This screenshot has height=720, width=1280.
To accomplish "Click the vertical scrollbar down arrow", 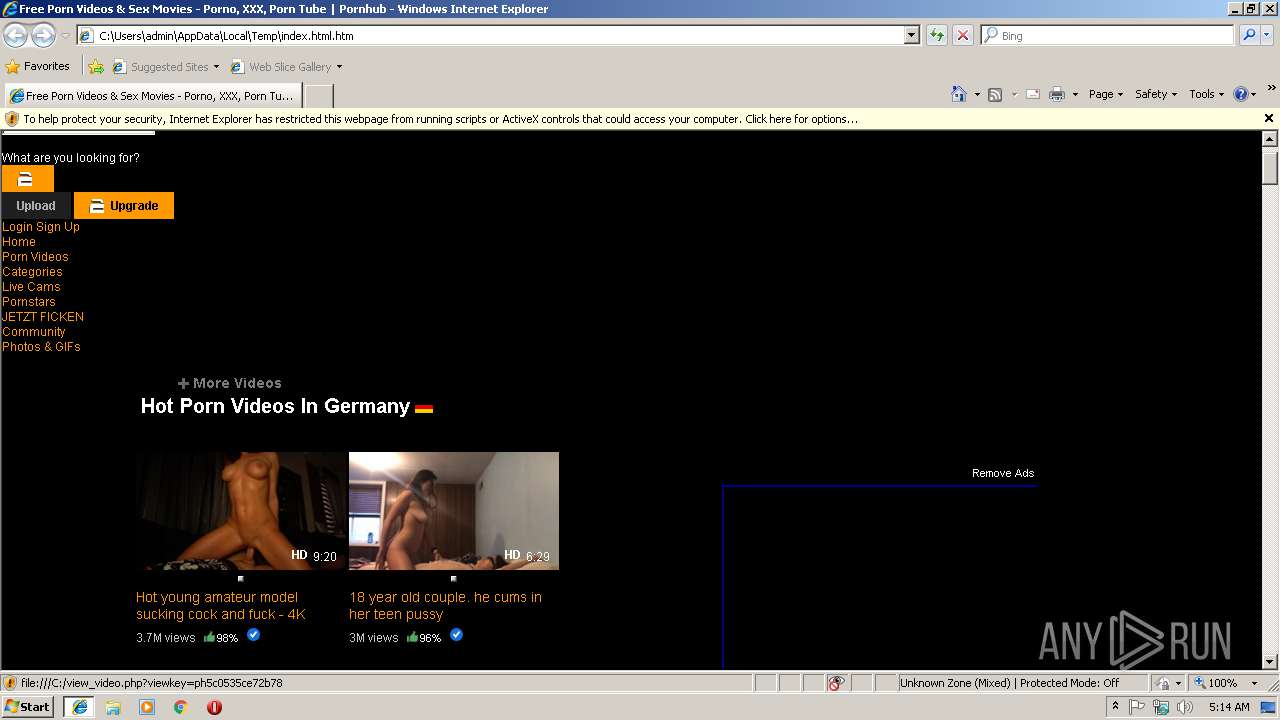I will click(1270, 661).
